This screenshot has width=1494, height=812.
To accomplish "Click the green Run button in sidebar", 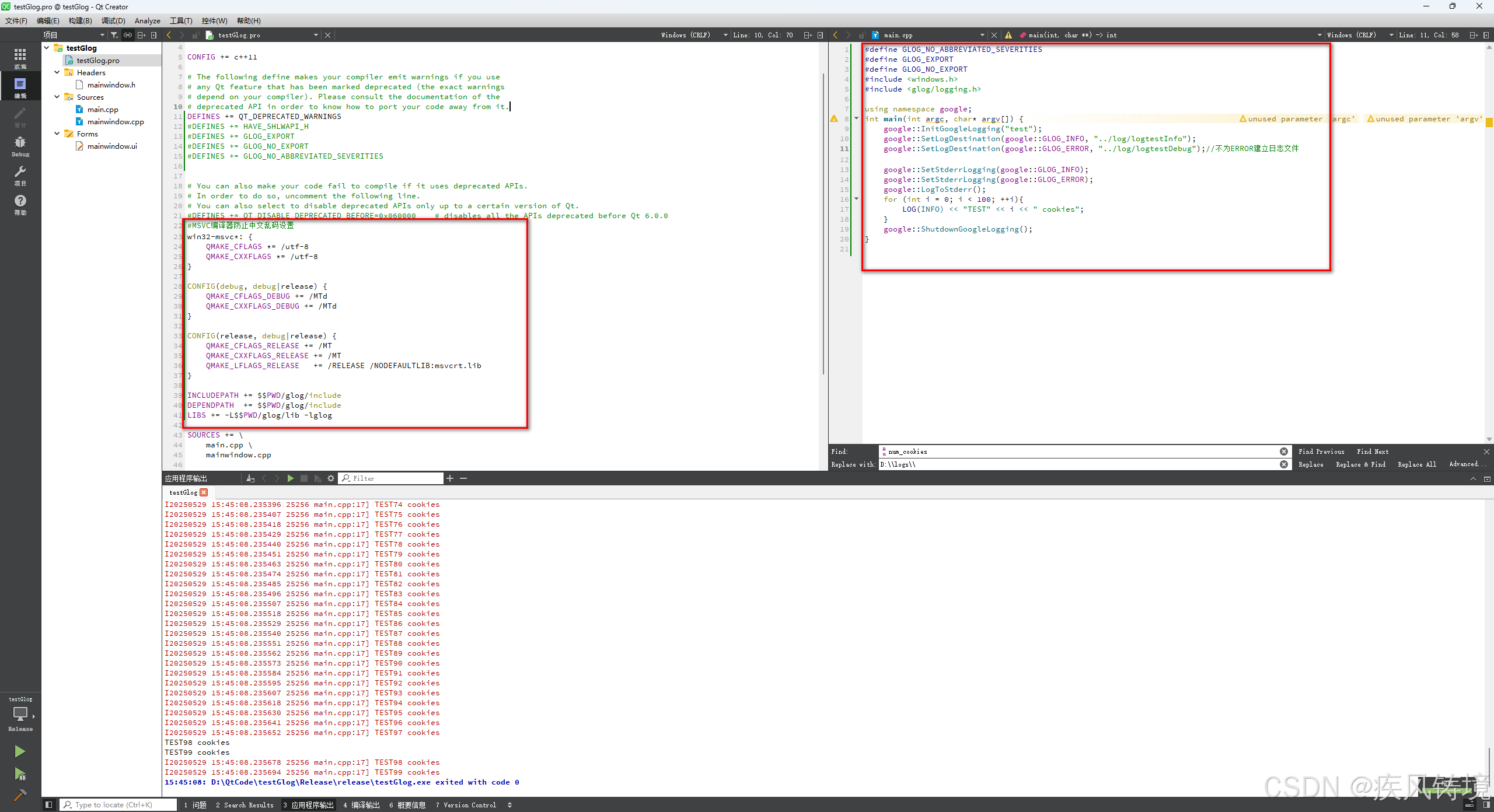I will (x=20, y=751).
